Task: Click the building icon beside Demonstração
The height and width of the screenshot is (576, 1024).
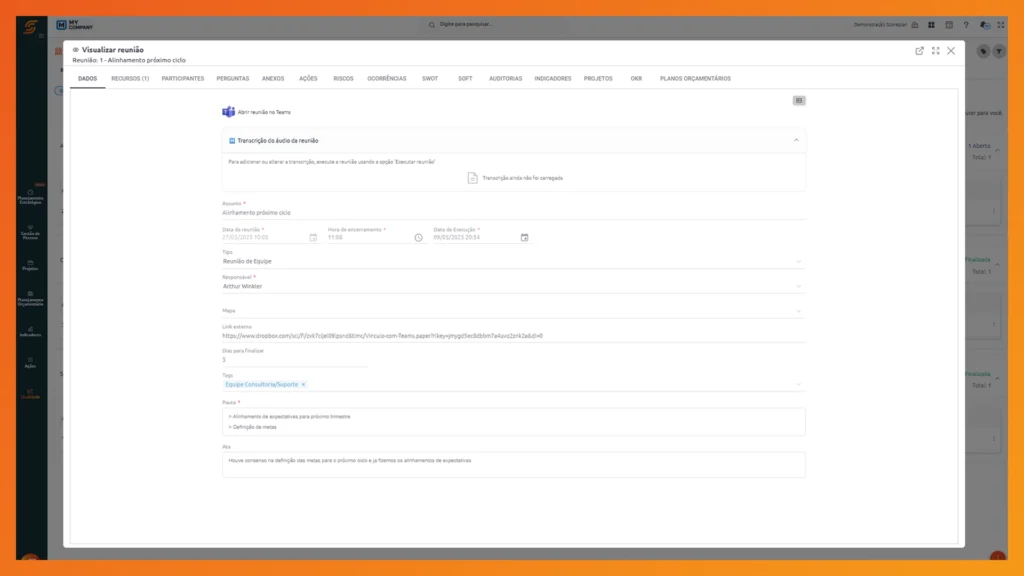Action: (915, 25)
